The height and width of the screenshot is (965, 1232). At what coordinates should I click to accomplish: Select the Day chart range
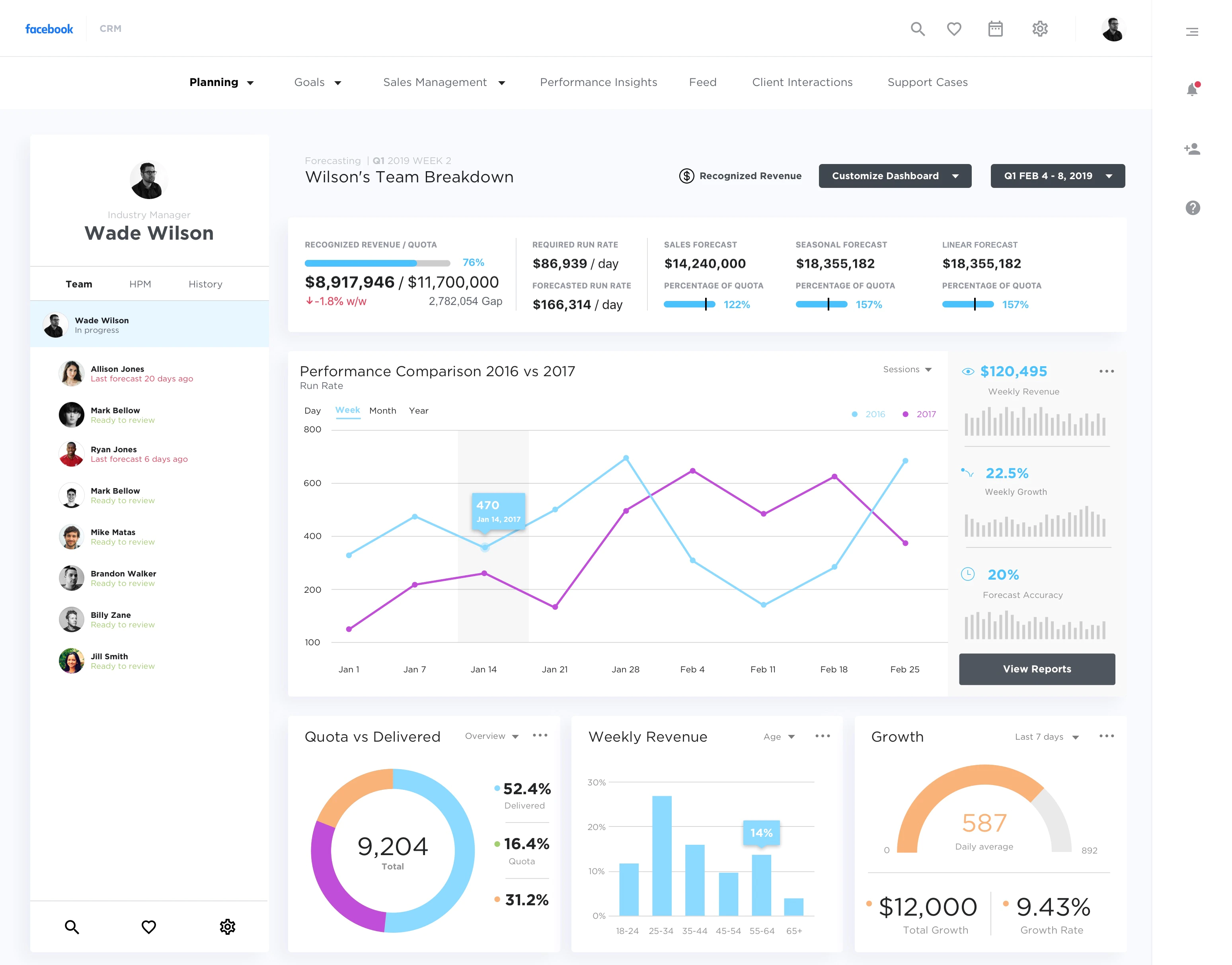312,411
